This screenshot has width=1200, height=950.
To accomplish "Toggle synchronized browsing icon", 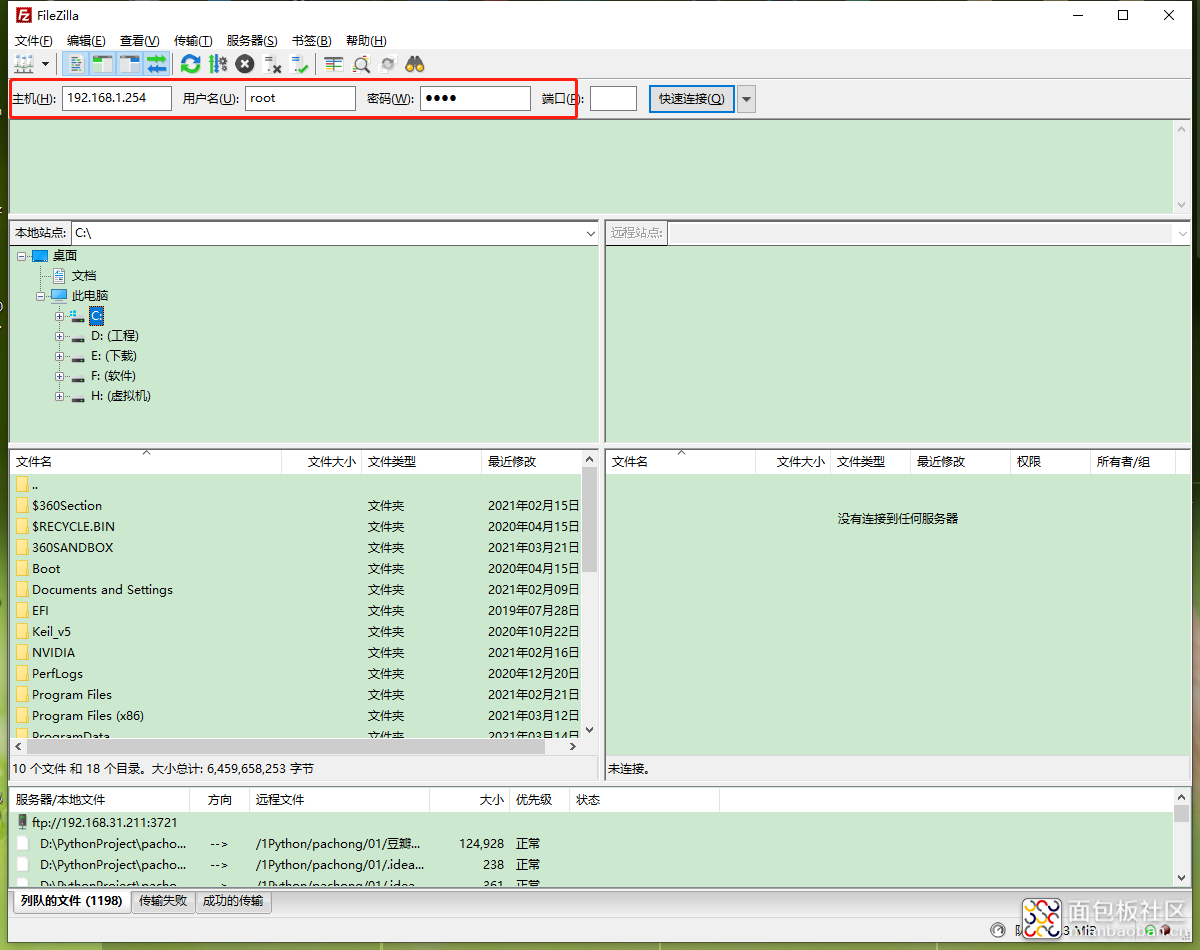I will 388,64.
